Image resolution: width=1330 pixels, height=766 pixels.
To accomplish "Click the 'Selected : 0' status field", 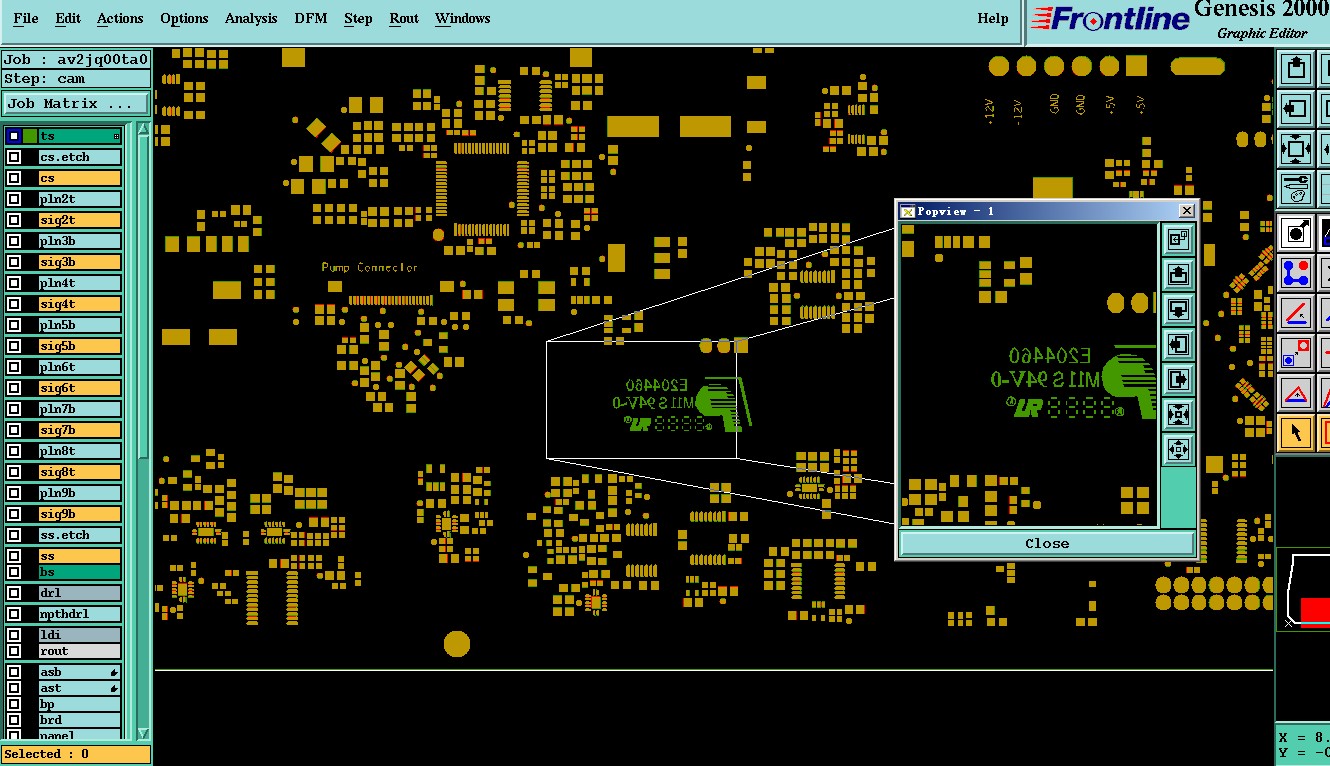I will (x=76, y=754).
